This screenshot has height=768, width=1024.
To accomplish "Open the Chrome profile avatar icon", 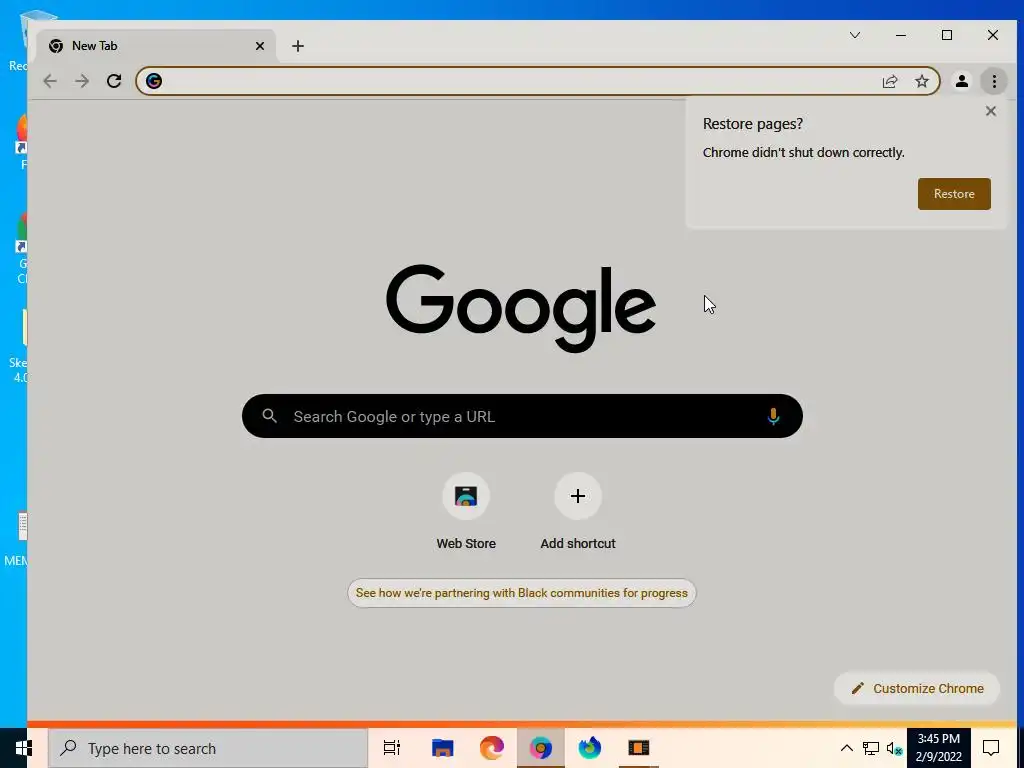I will point(961,81).
